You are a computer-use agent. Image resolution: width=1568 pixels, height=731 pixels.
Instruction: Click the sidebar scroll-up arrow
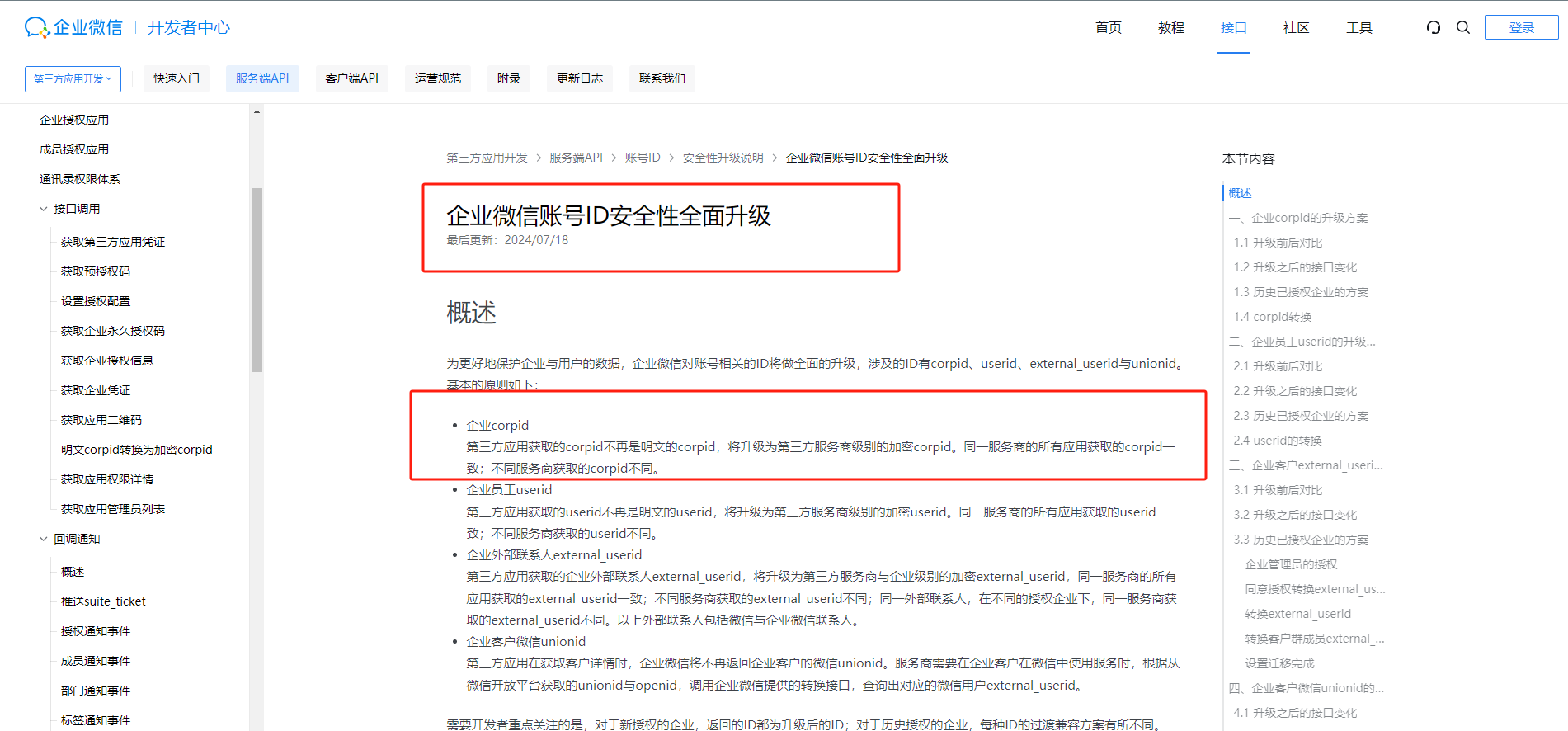(257, 111)
